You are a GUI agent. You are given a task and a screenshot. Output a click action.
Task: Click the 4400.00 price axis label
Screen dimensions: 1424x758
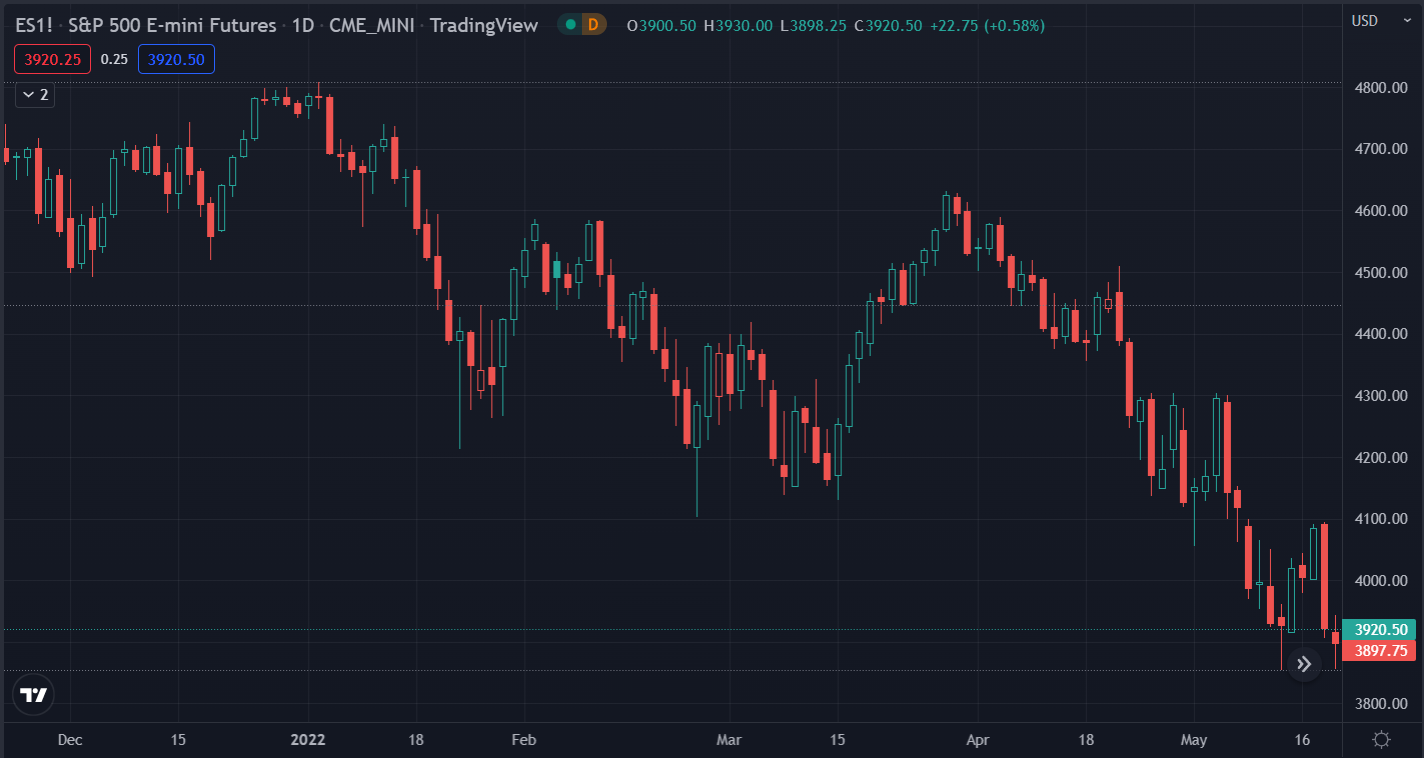pos(1380,334)
